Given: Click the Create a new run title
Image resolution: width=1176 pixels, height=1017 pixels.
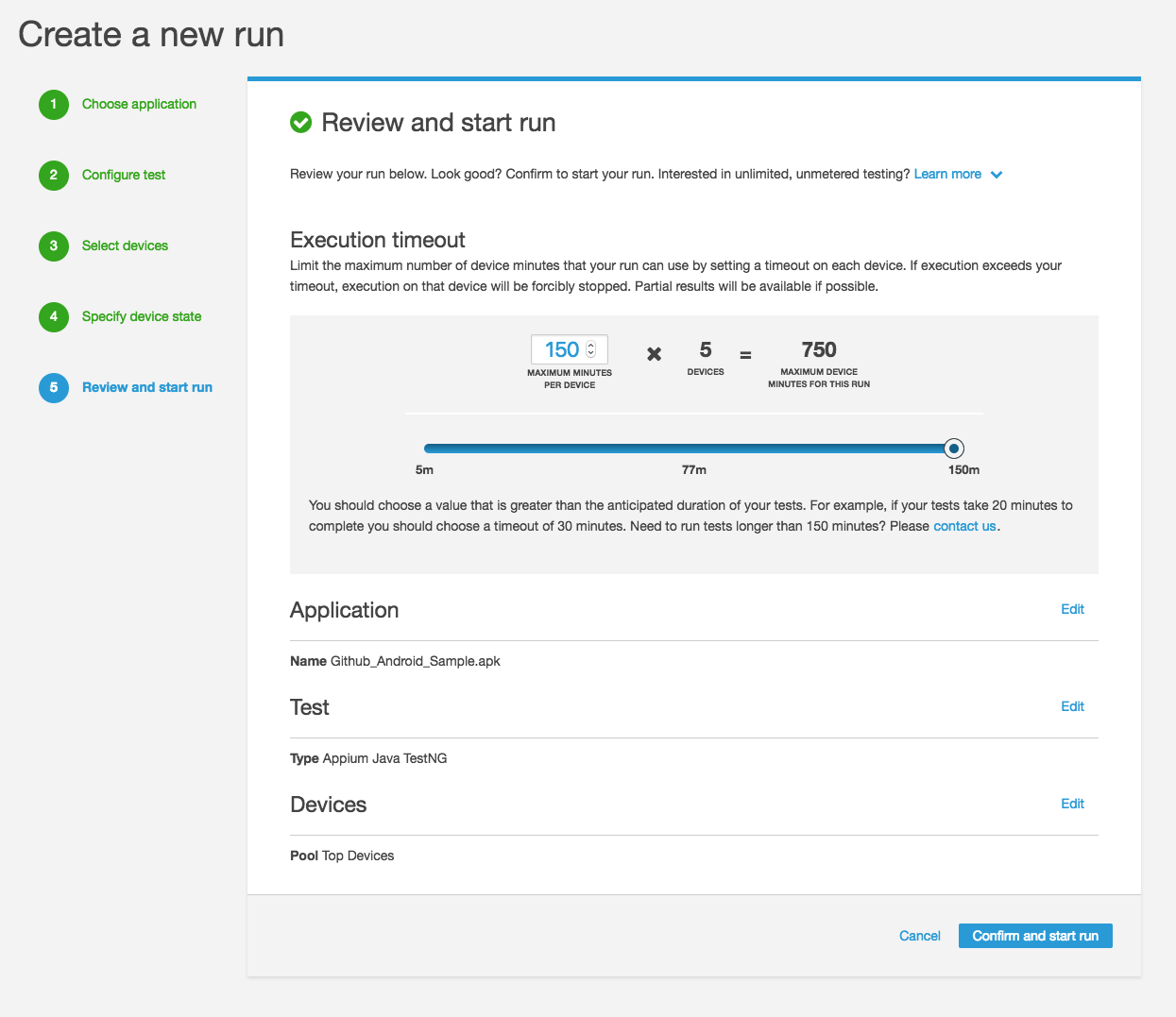Looking at the screenshot, I should pyautogui.click(x=151, y=35).
